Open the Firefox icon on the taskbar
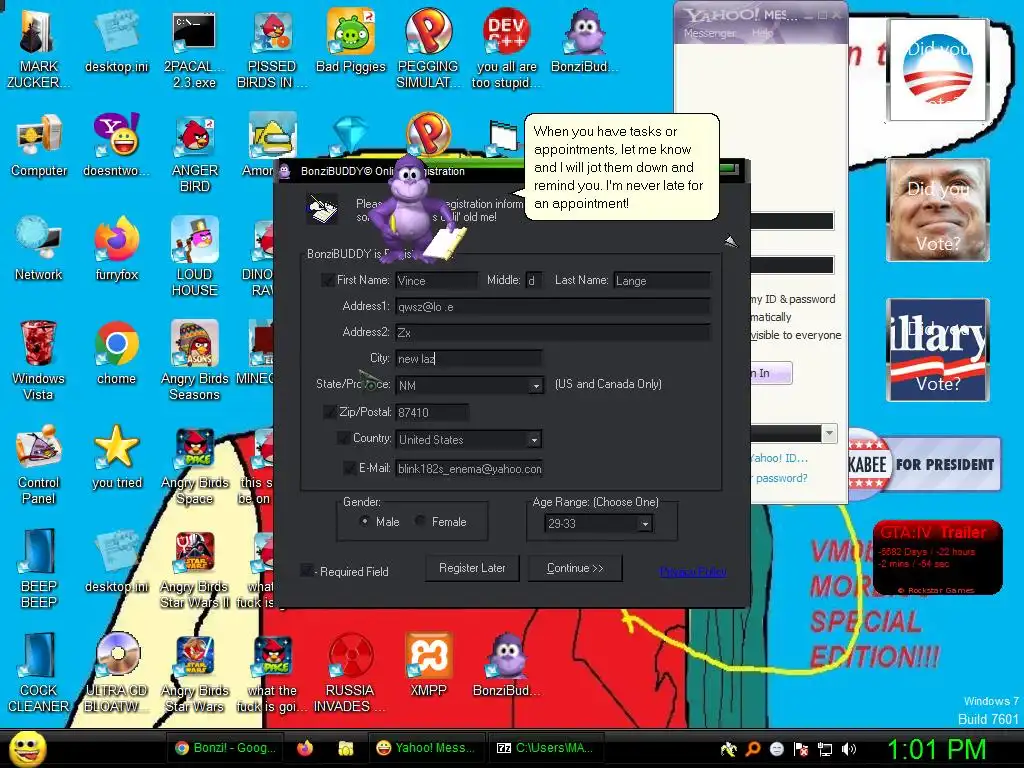Screen dimensions: 1024x768 pyautogui.click(x=305, y=748)
